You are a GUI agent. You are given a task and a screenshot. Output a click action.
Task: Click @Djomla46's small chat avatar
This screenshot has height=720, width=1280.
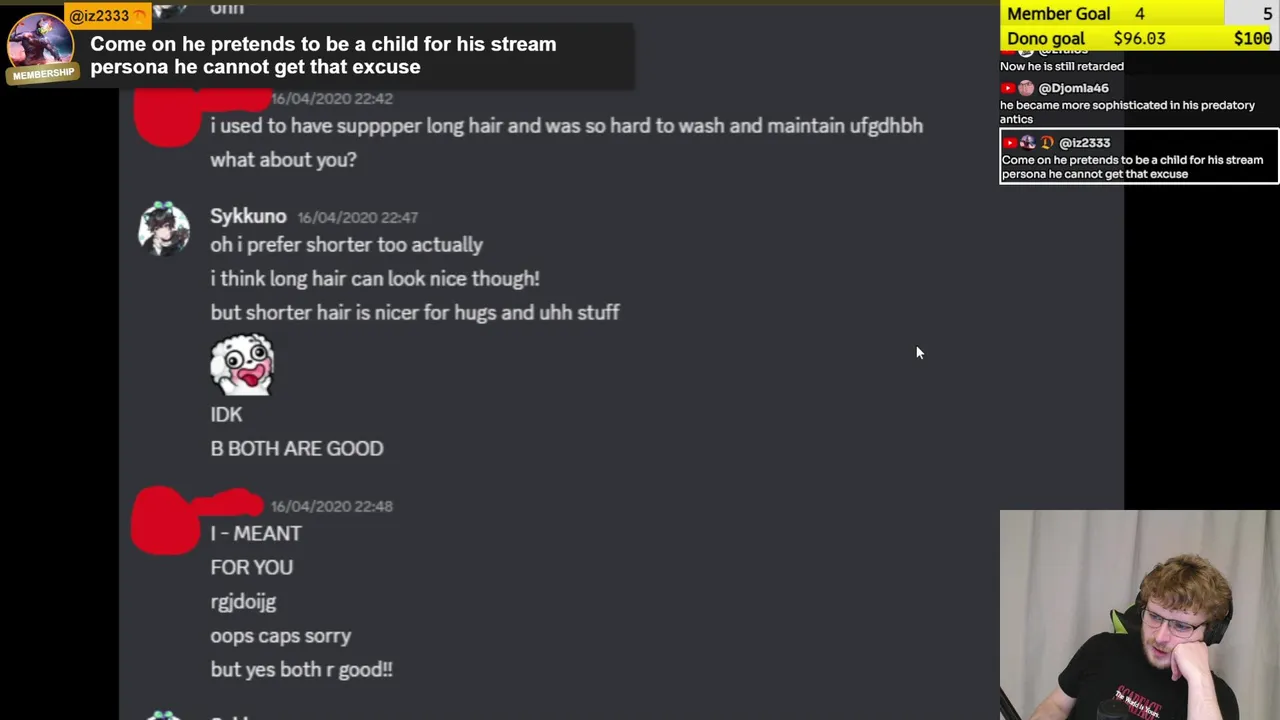point(1026,88)
